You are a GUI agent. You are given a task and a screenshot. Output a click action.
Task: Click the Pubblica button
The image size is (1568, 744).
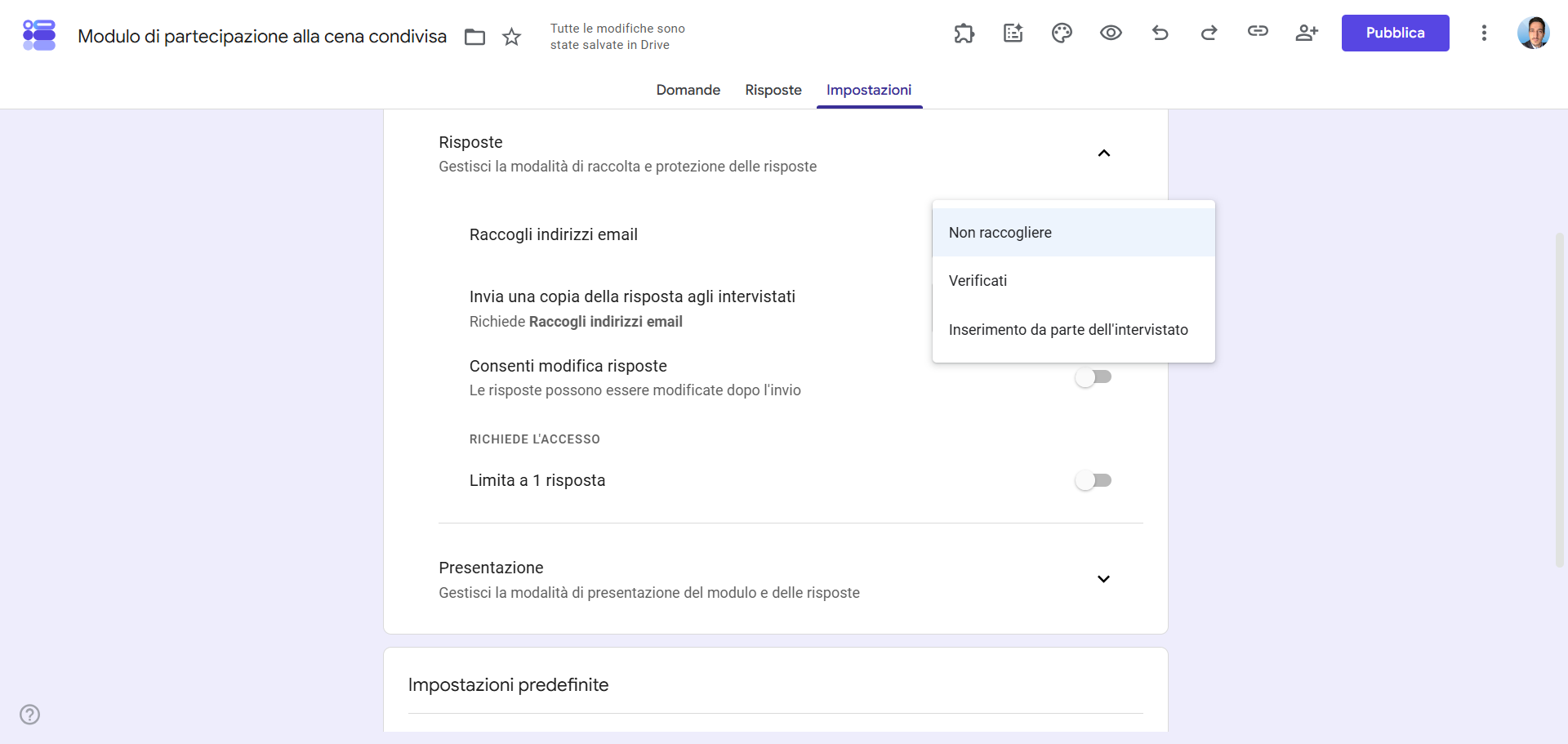tap(1395, 33)
